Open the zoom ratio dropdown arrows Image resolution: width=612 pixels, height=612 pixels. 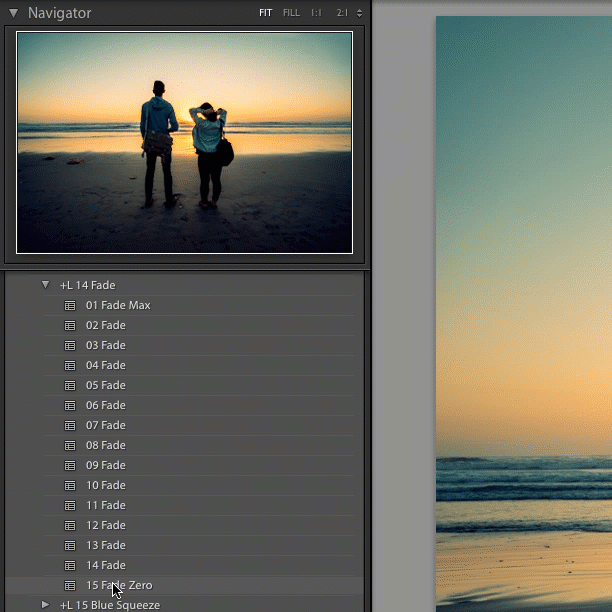[359, 13]
